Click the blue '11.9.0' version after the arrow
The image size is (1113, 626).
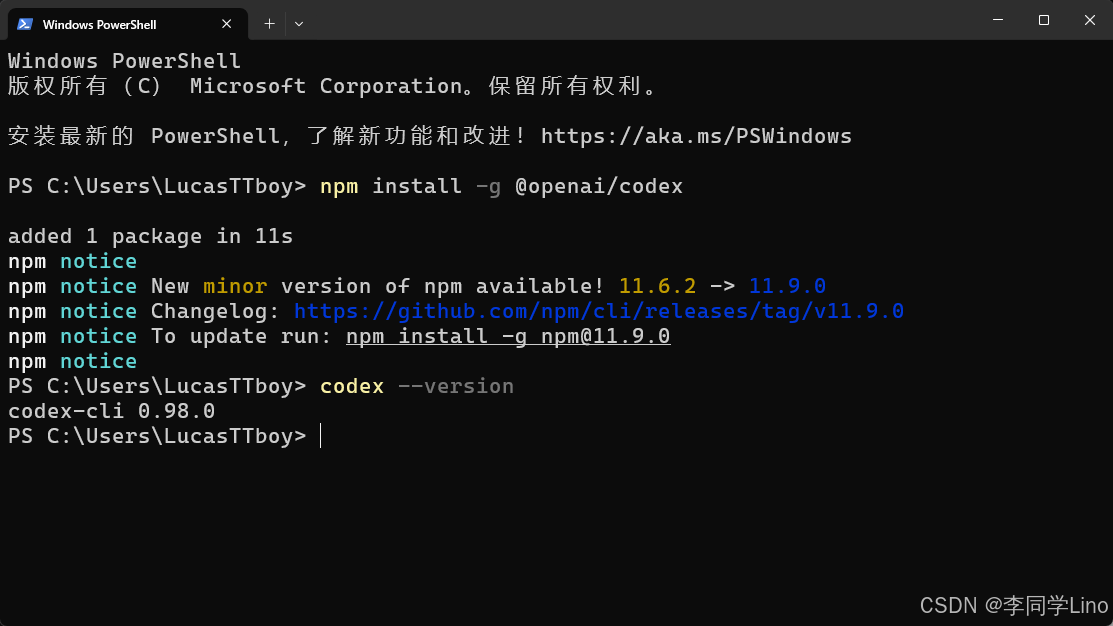pyautogui.click(x=787, y=286)
